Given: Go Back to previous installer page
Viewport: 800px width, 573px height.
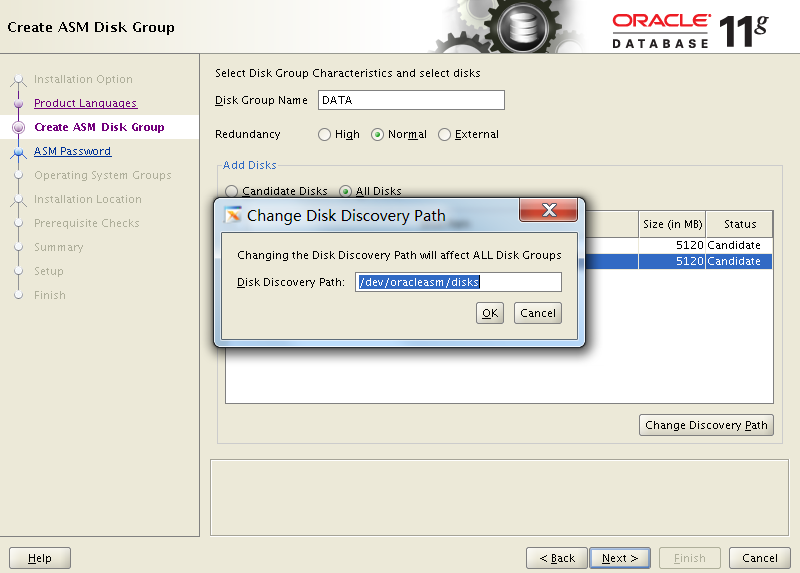Looking at the screenshot, I should pos(557,558).
